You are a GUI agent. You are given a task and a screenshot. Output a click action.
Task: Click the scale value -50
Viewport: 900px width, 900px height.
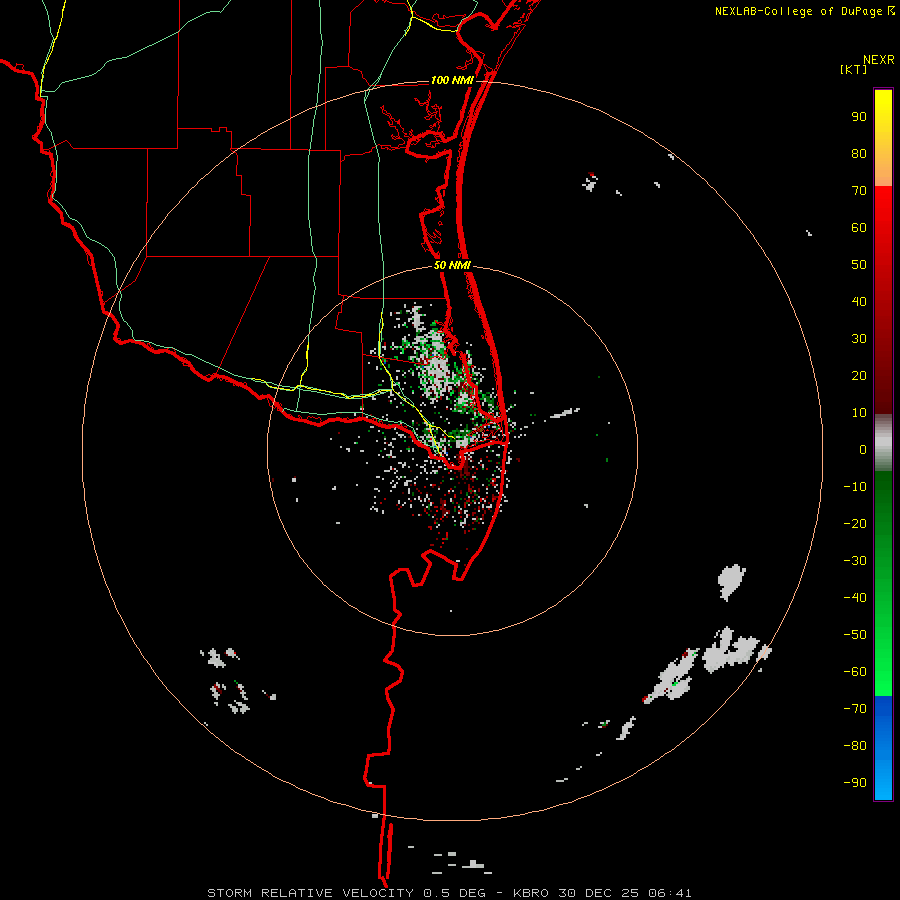[x=855, y=635]
